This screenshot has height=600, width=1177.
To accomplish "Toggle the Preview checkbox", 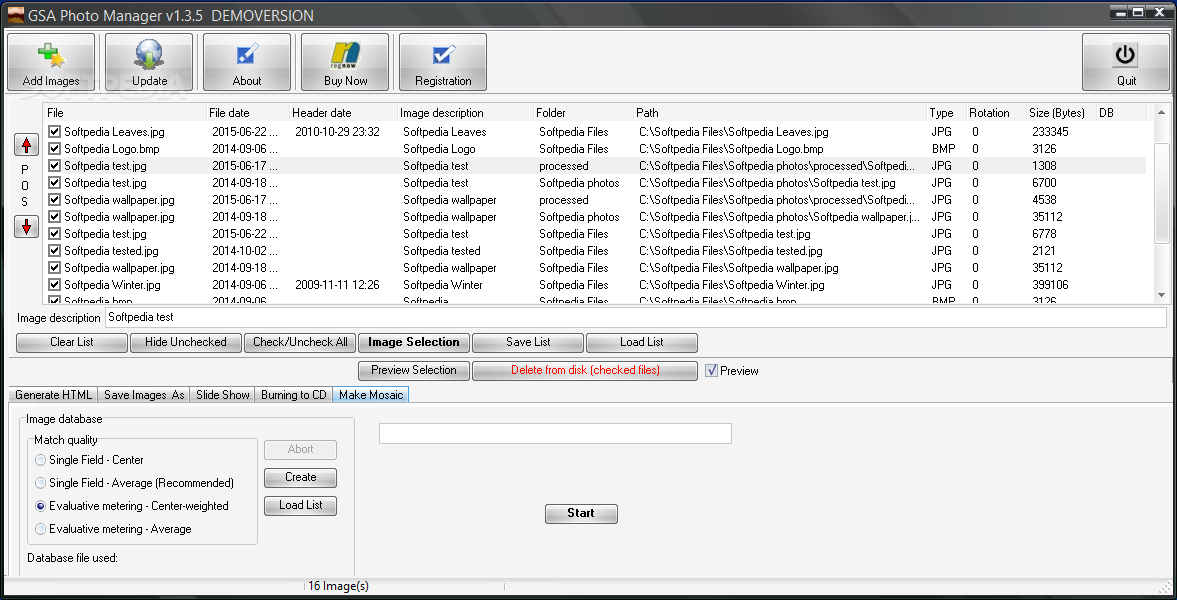I will [712, 370].
